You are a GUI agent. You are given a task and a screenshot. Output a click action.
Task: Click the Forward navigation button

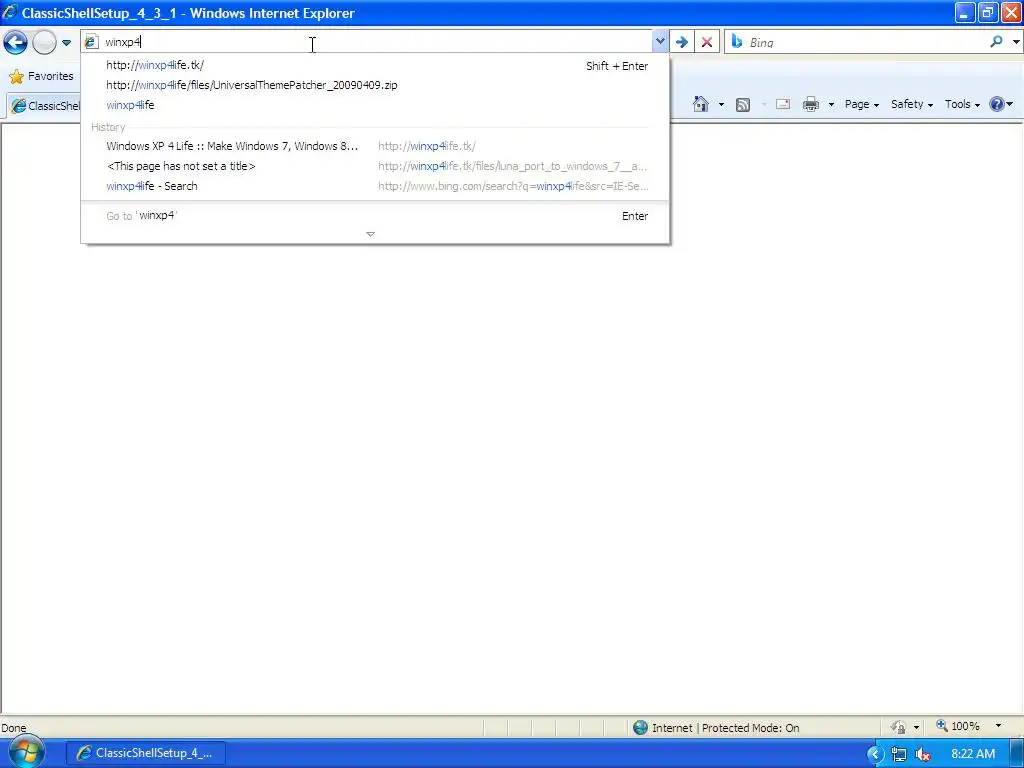click(x=44, y=42)
